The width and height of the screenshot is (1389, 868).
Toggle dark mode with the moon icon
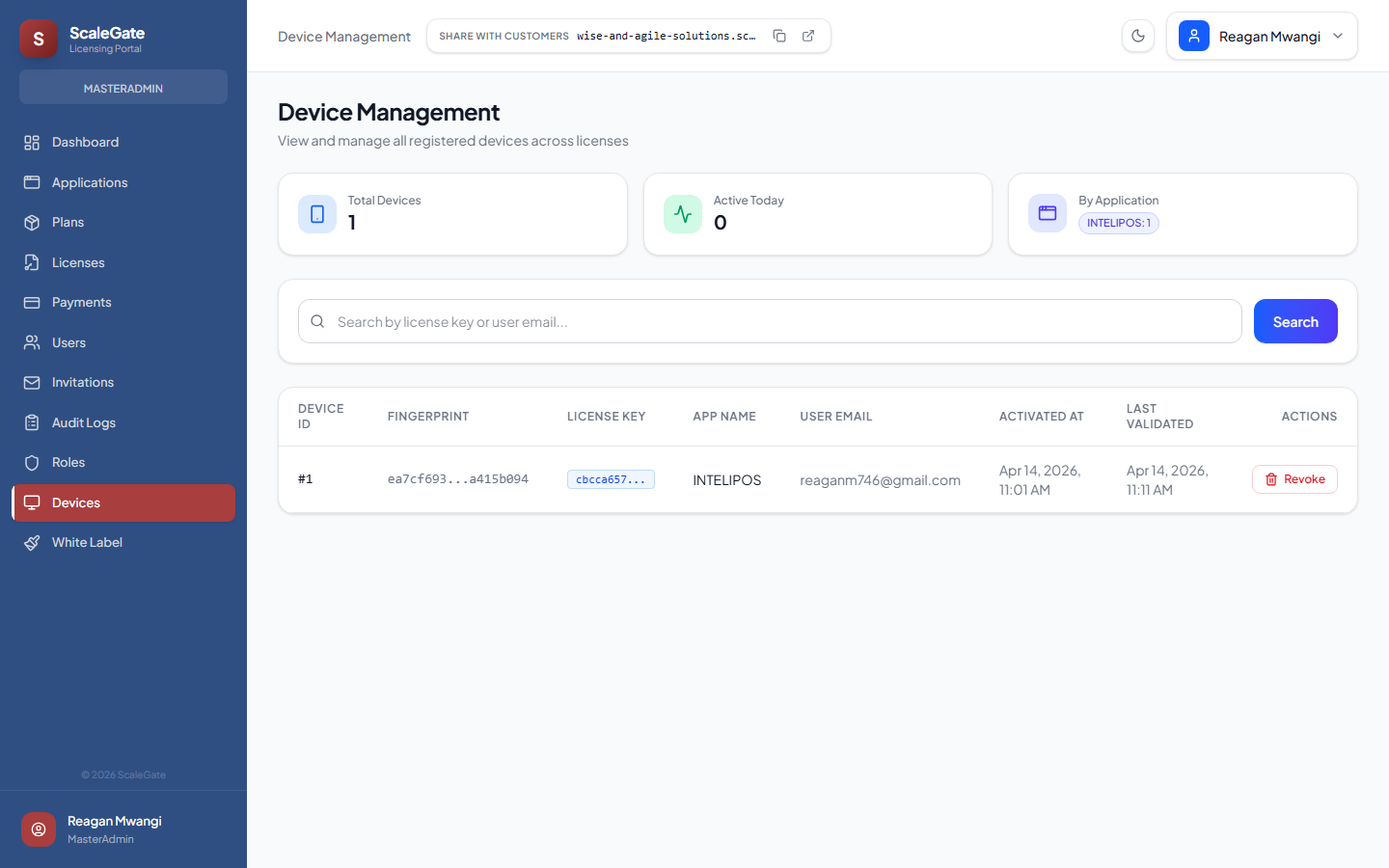pos(1137,35)
